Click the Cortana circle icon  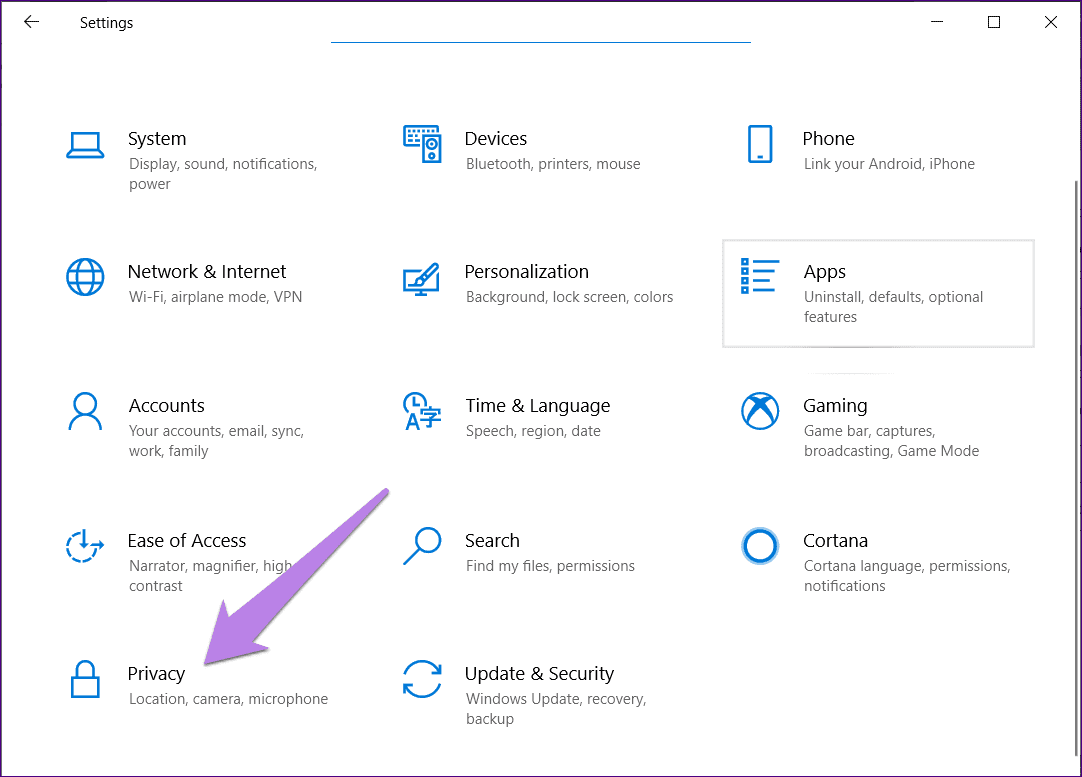click(760, 546)
